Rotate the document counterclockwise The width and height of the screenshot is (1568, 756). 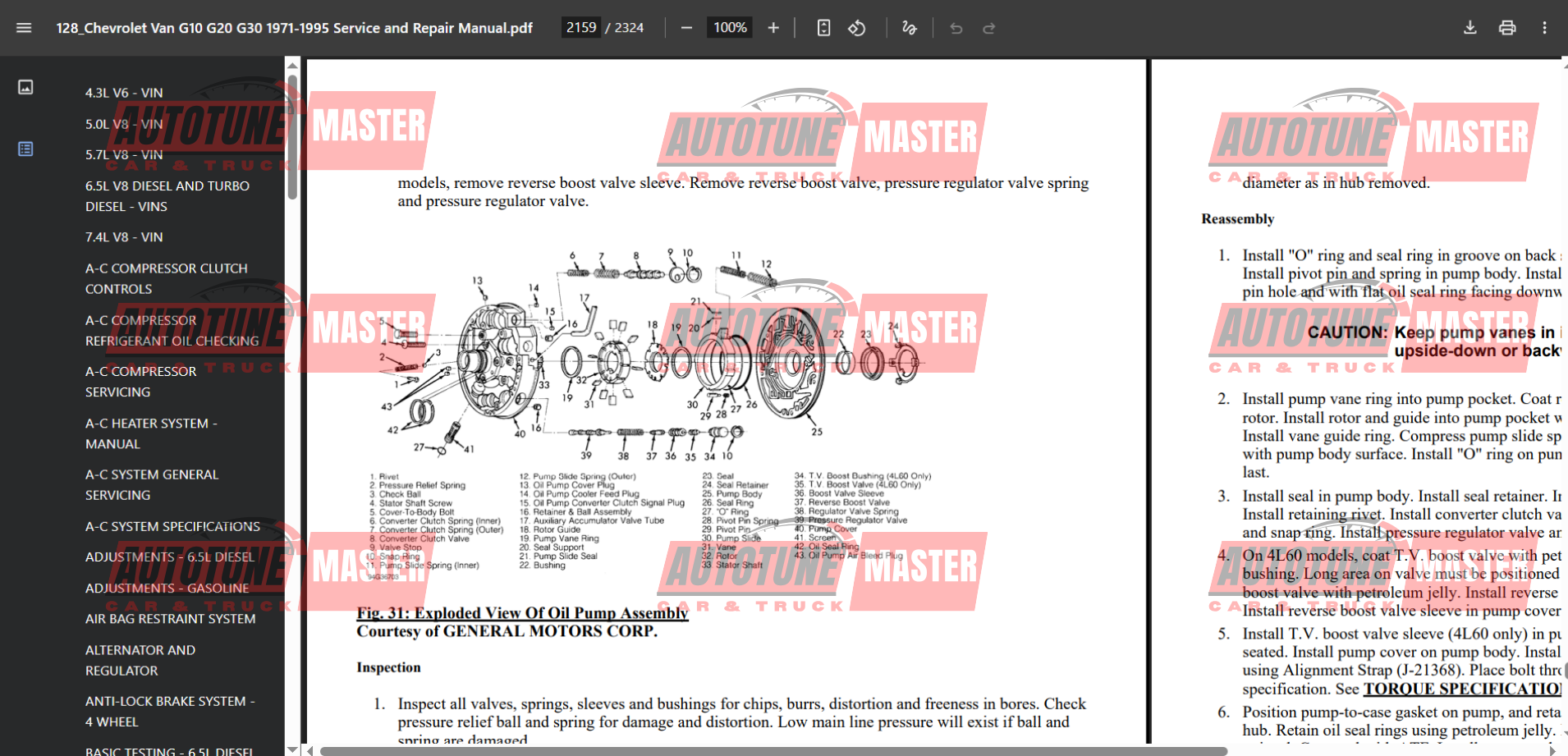coord(857,28)
